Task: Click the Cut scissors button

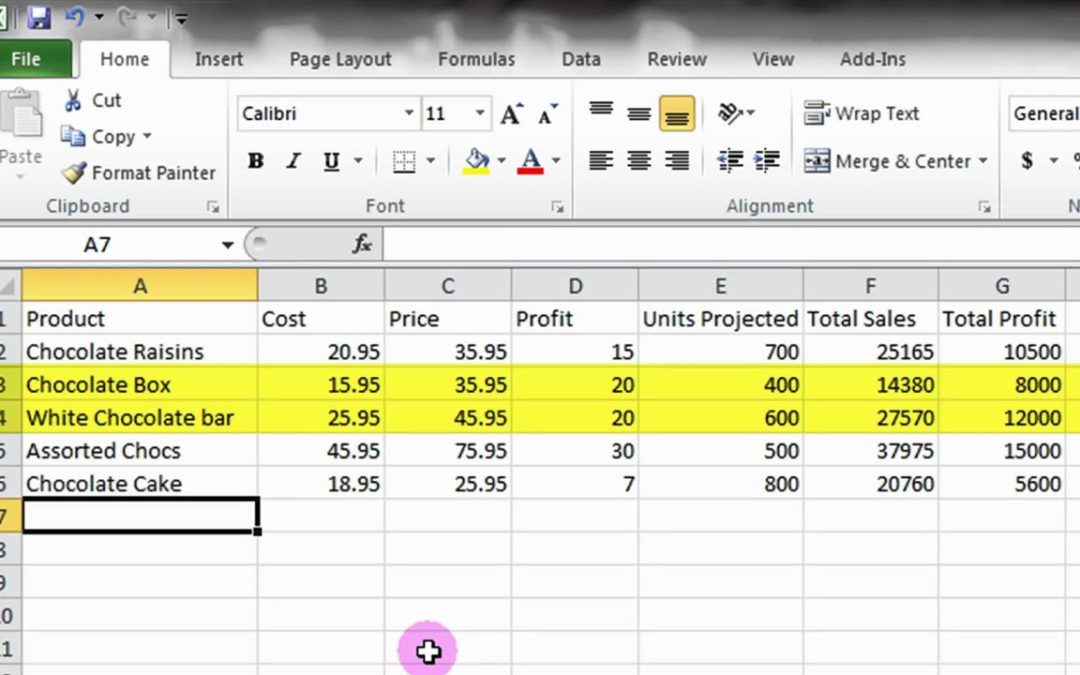Action: click(x=92, y=101)
